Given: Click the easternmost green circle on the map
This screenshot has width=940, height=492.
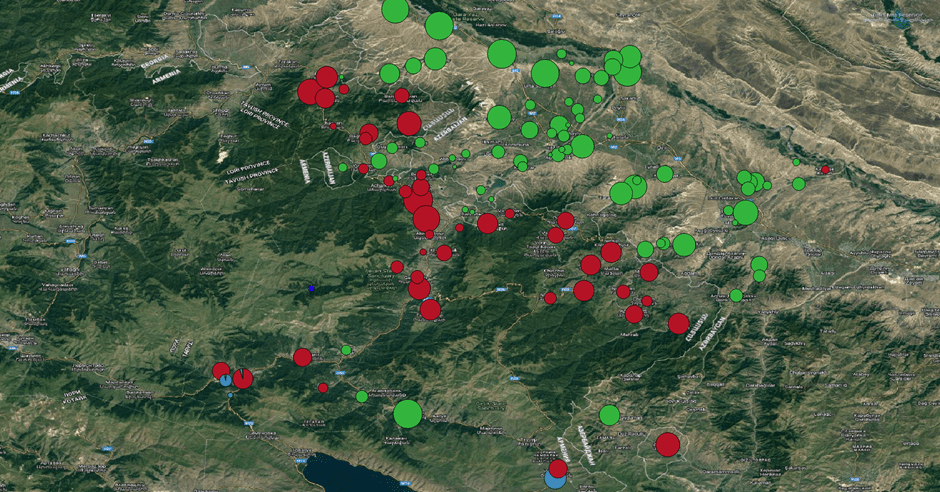Looking at the screenshot, I should [x=798, y=184].
